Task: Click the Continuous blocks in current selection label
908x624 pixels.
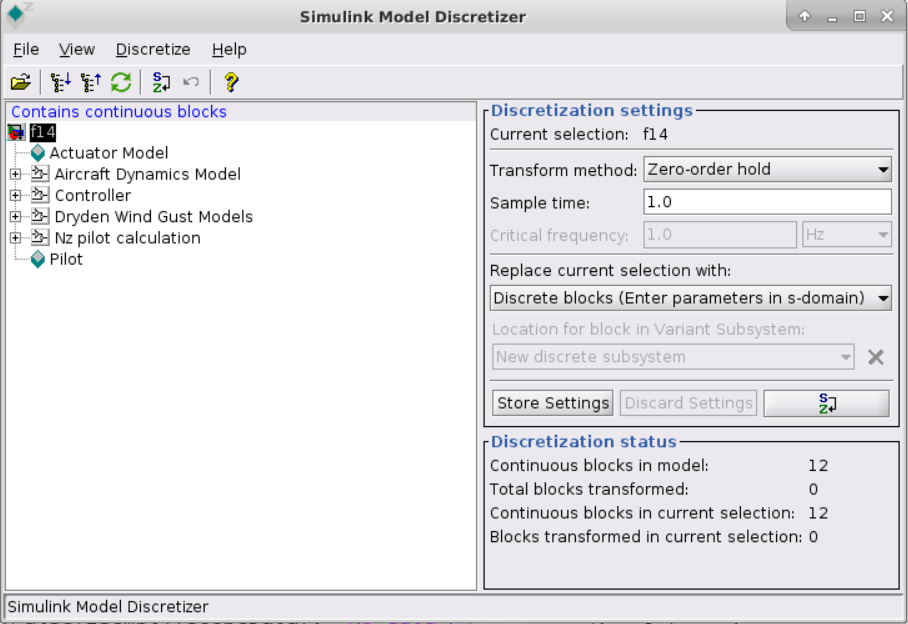Action: coord(642,513)
